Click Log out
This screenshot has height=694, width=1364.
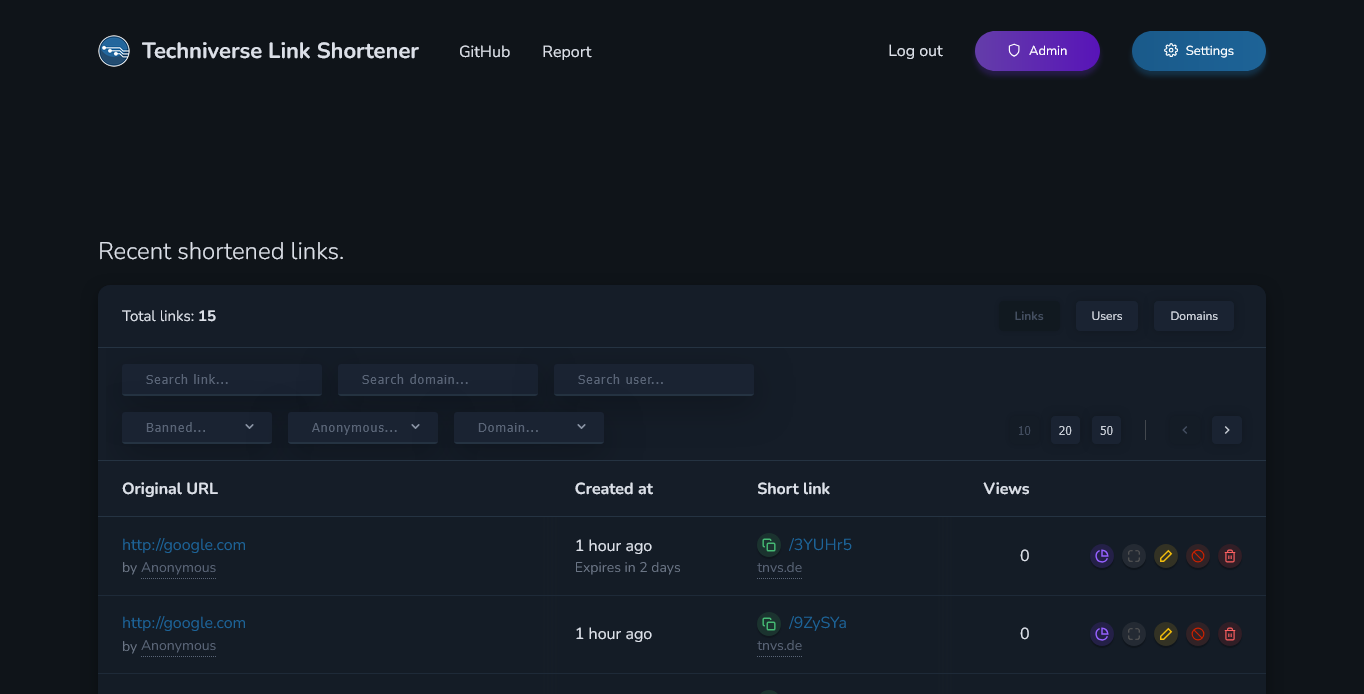click(915, 51)
